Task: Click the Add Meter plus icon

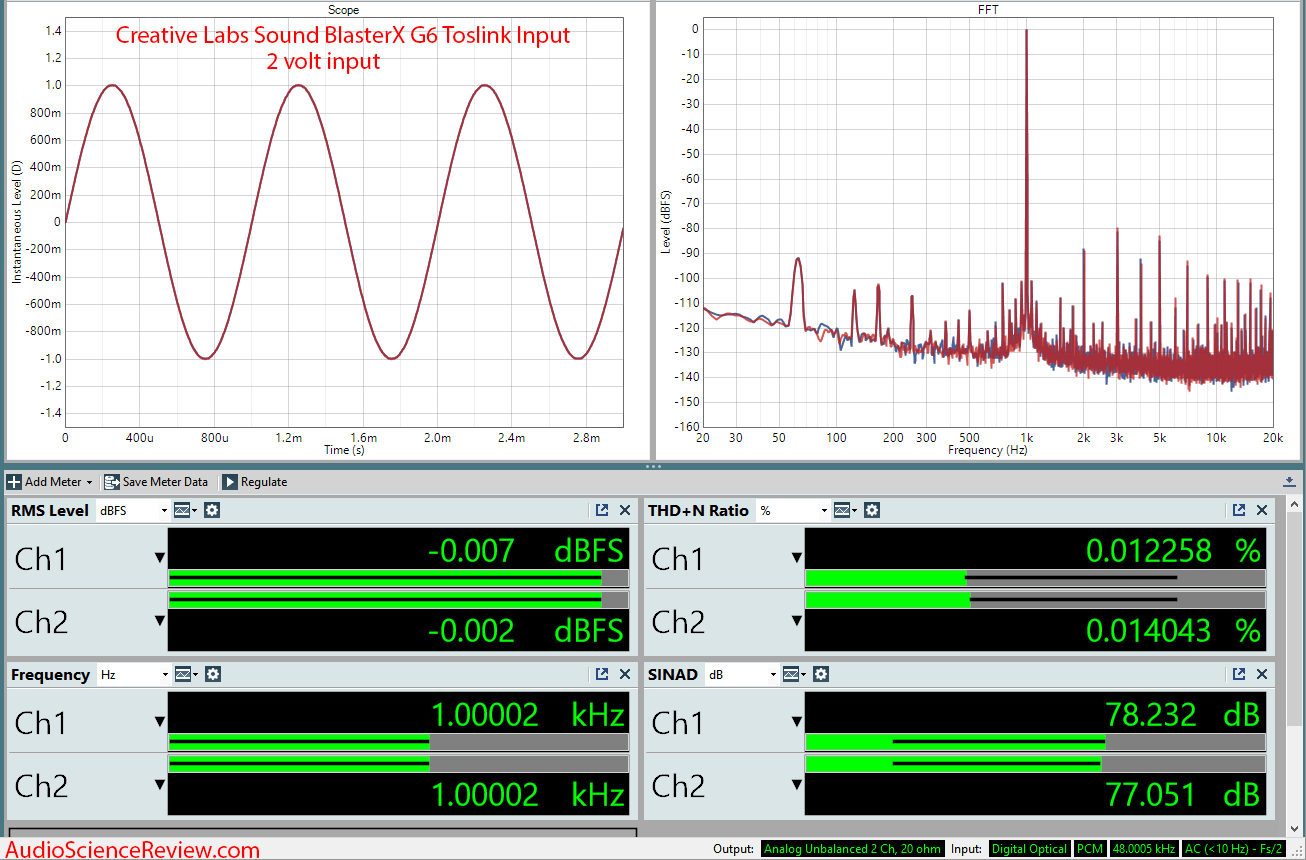Action: click(14, 482)
